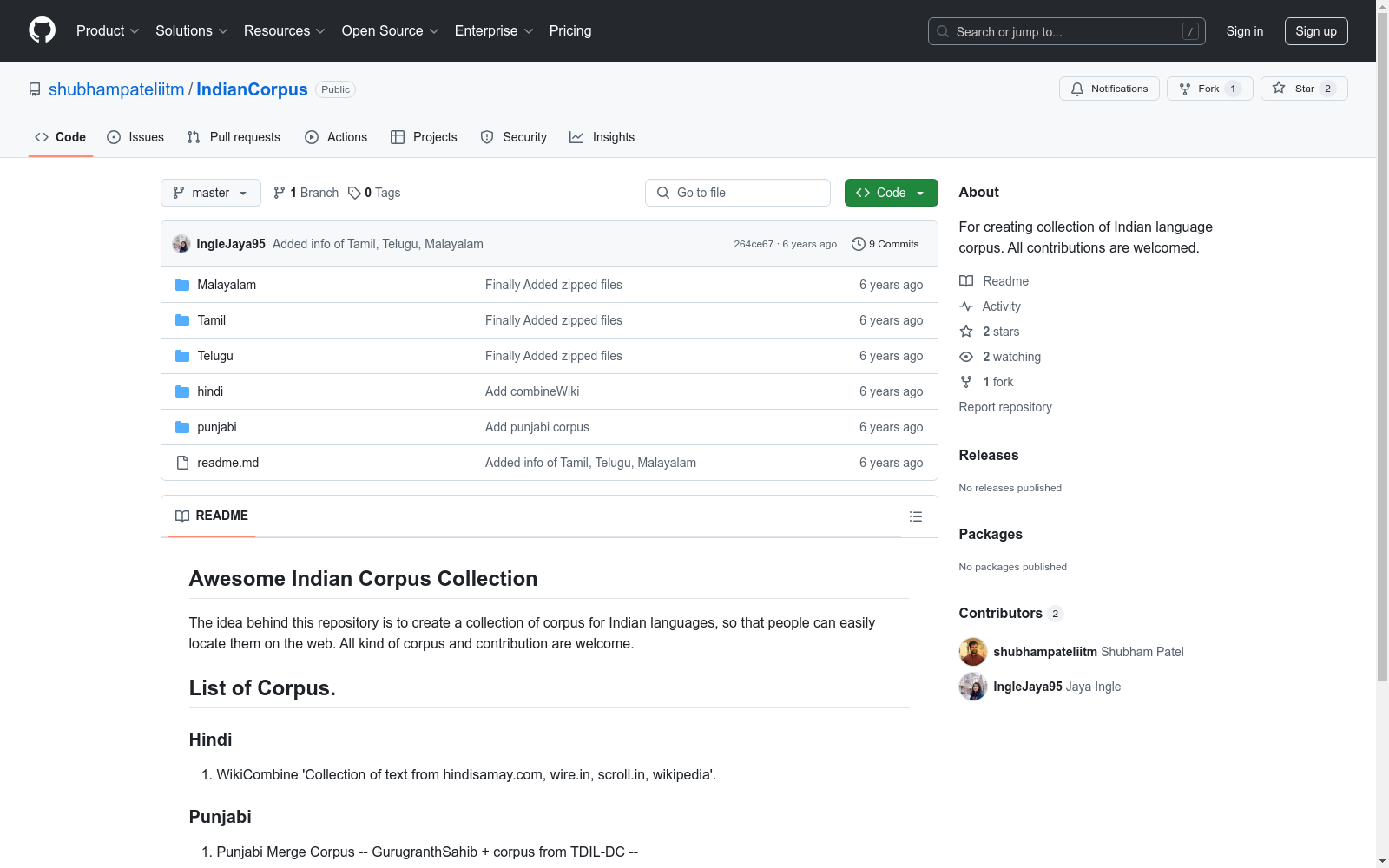Open the Actions tab
The image size is (1389, 868).
tap(336, 137)
